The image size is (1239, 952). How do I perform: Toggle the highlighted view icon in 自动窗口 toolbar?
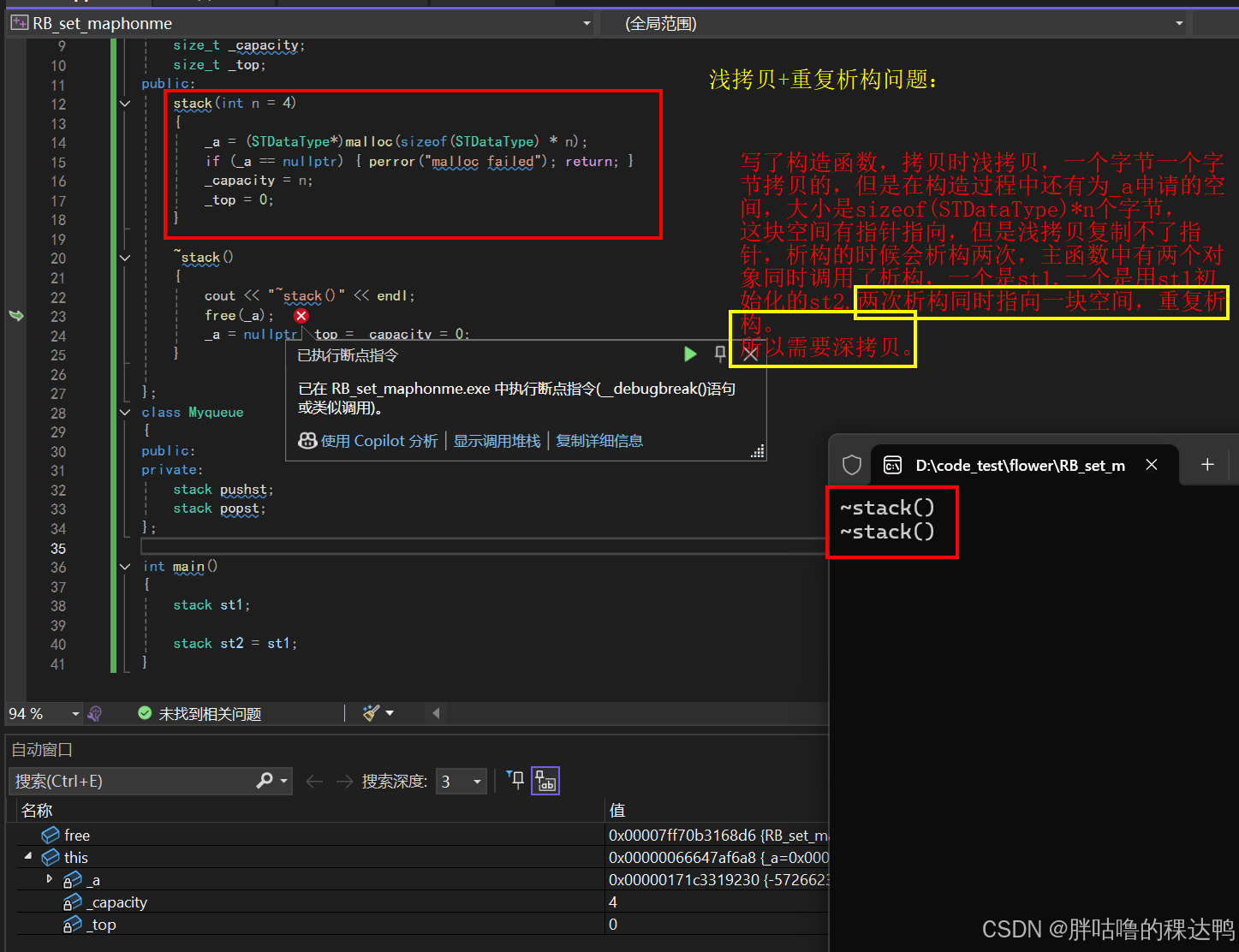[545, 780]
